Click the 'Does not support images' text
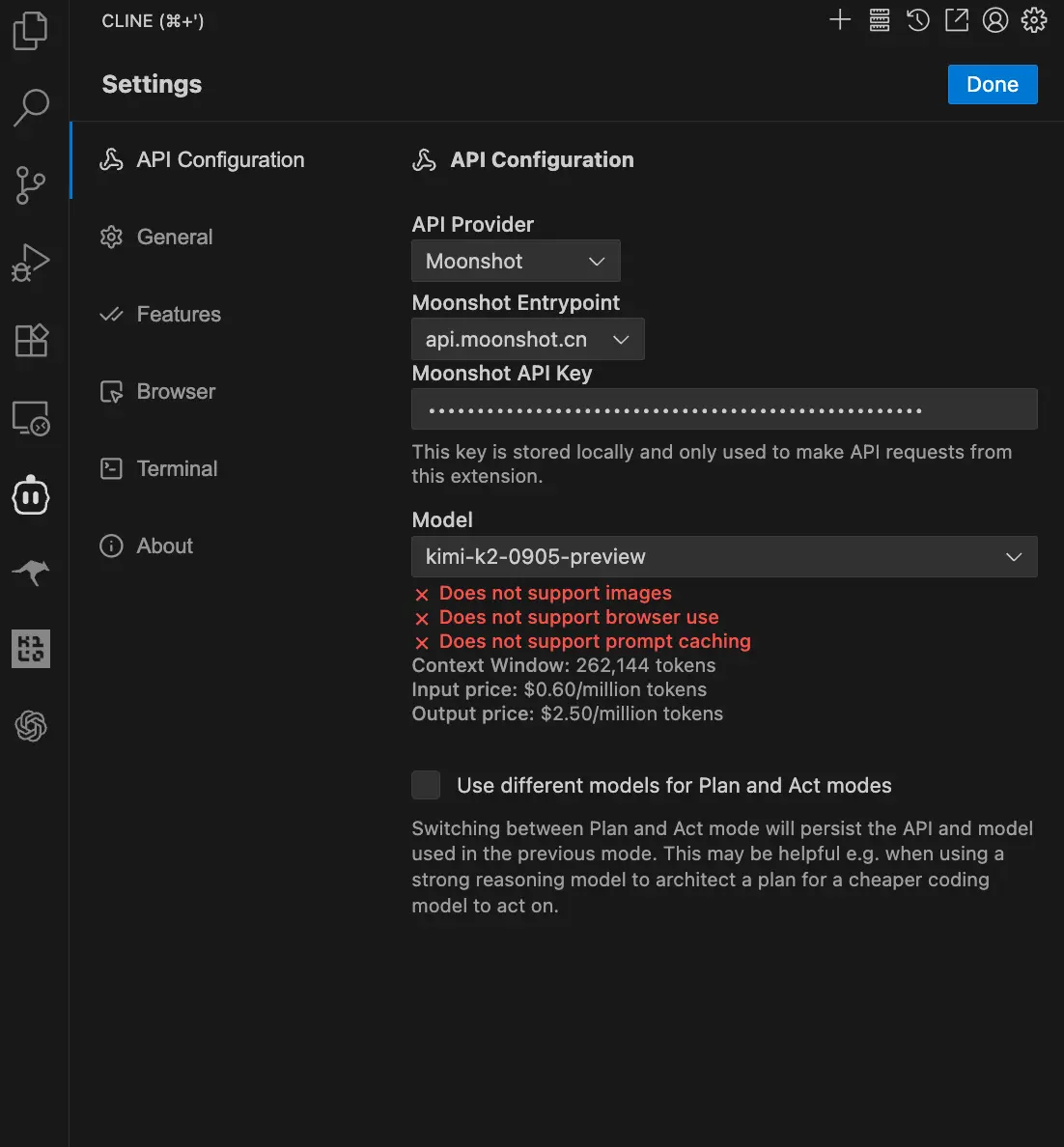 [555, 593]
